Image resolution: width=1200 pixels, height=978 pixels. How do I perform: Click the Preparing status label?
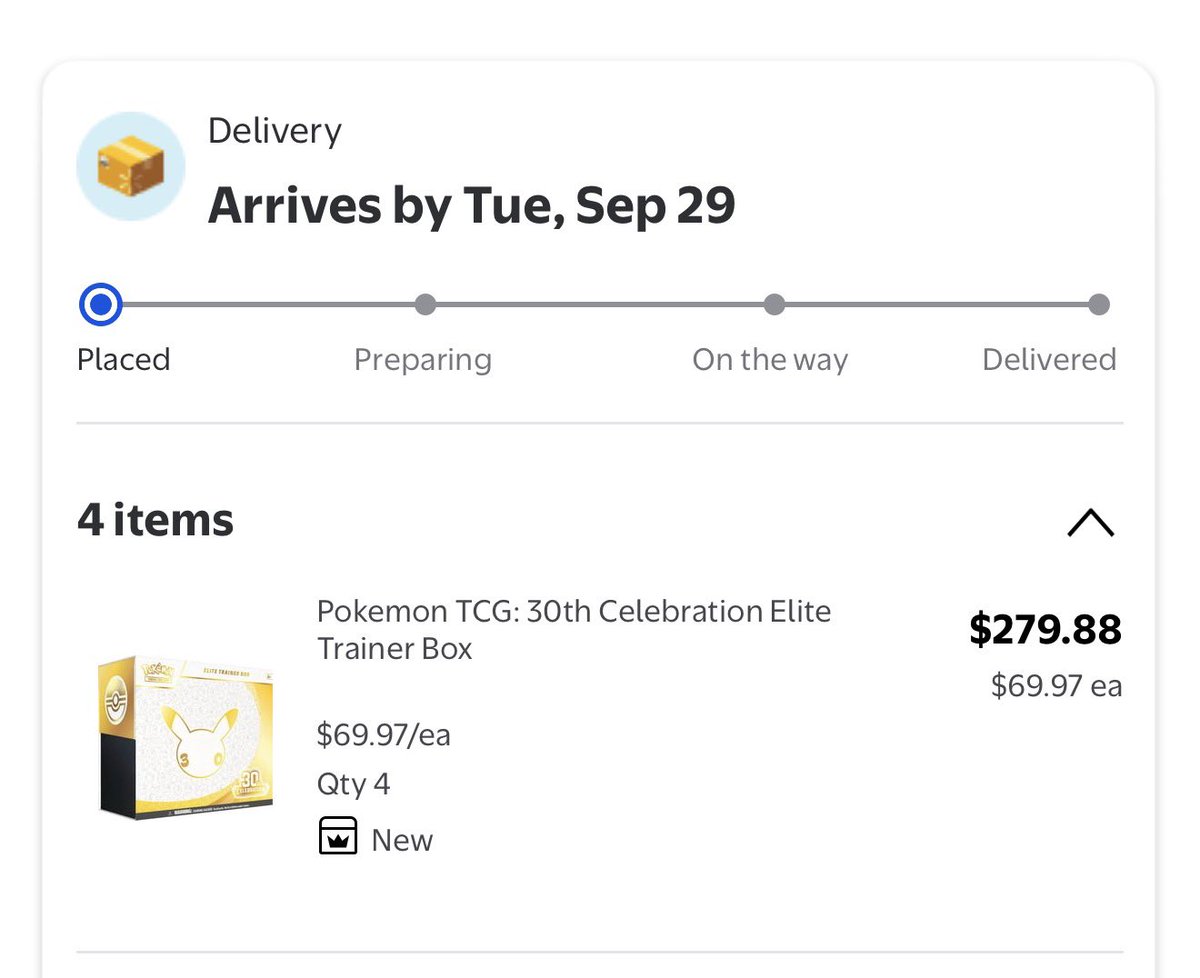click(x=423, y=359)
